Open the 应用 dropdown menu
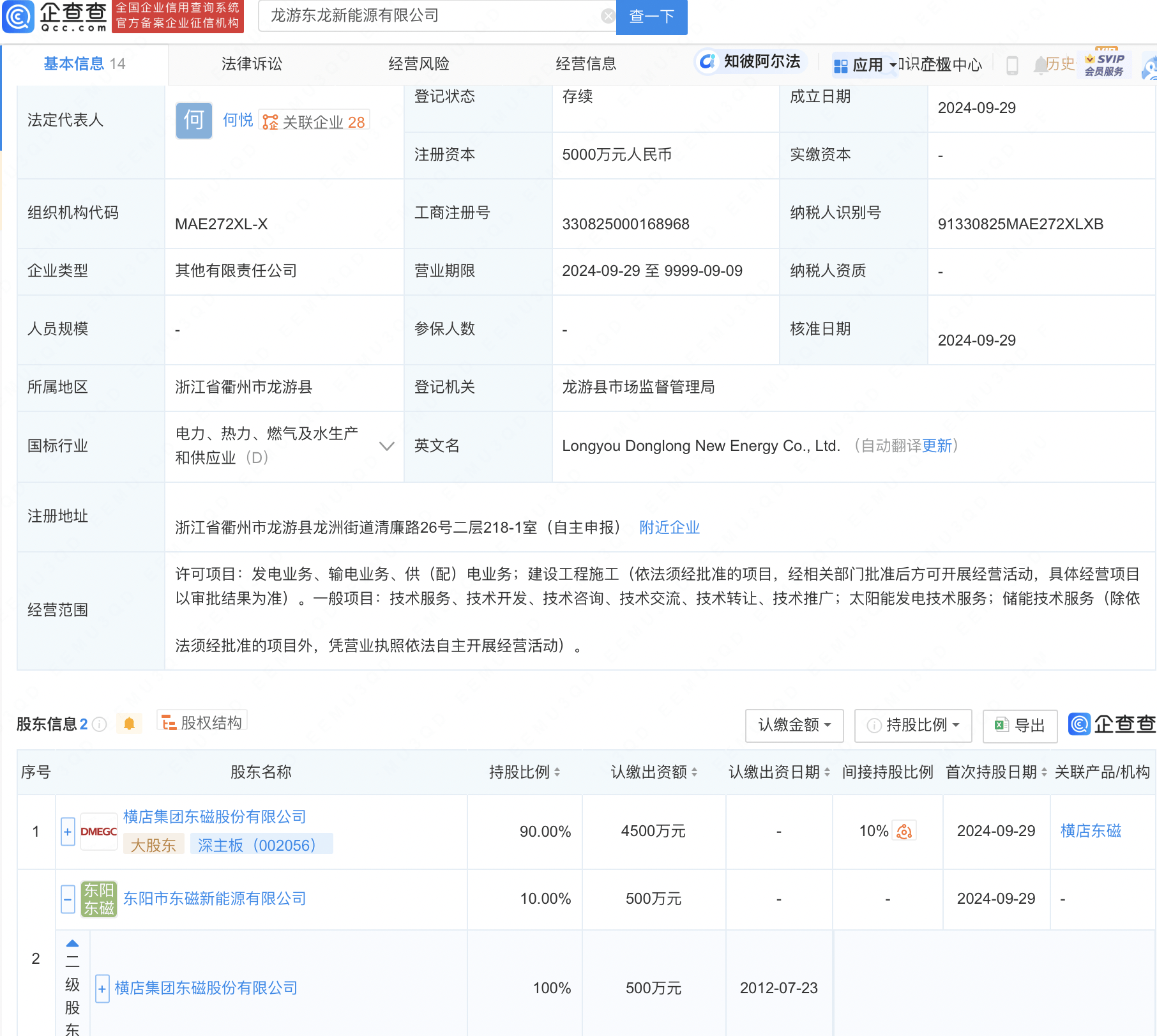This screenshot has width=1157, height=1036. pyautogui.click(x=865, y=65)
